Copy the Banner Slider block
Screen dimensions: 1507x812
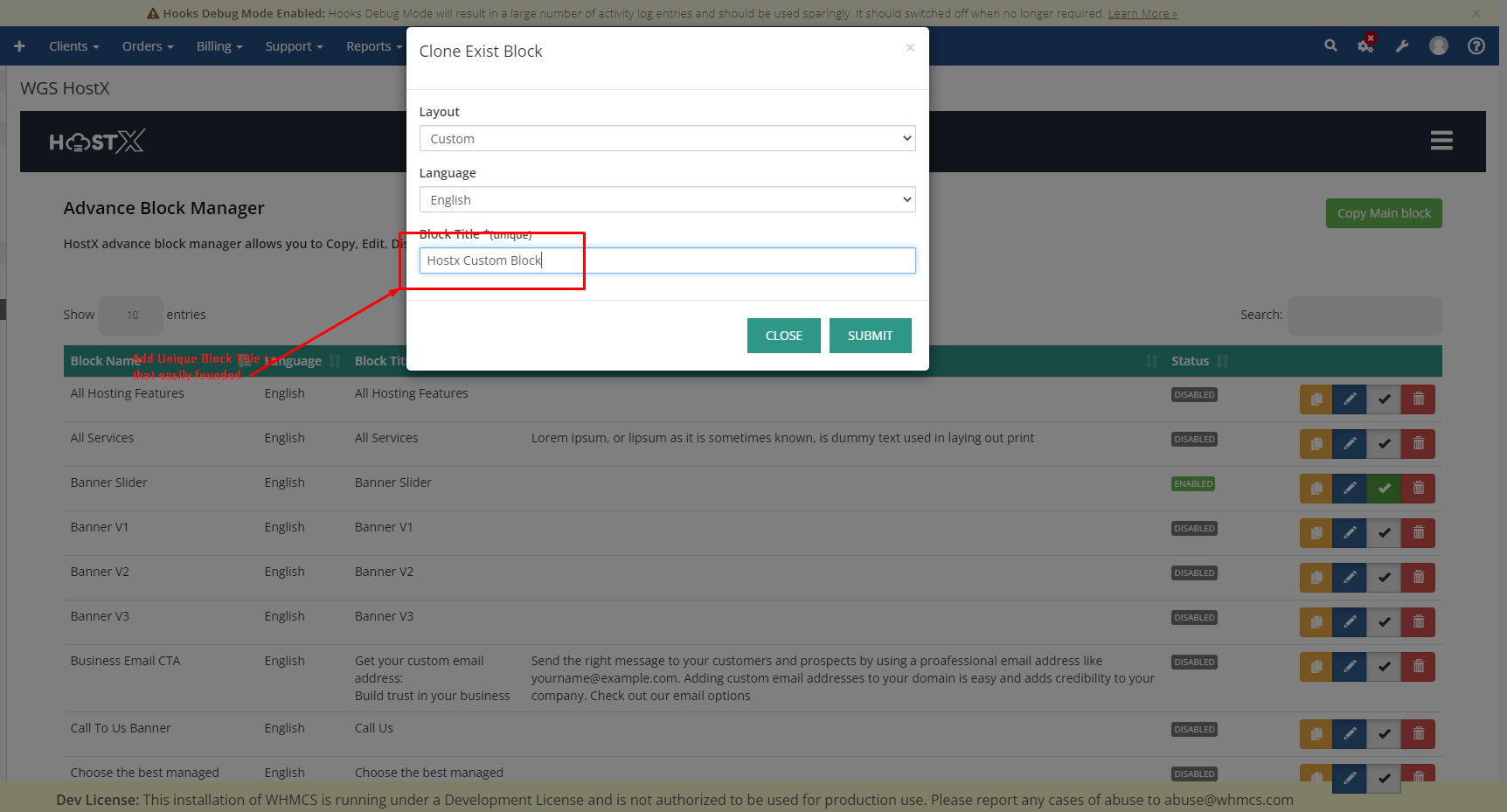(1316, 489)
